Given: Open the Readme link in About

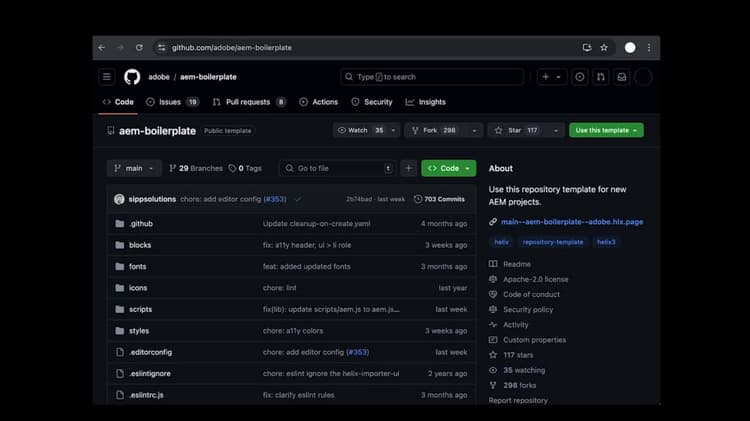Looking at the screenshot, I should pyautogui.click(x=510, y=264).
